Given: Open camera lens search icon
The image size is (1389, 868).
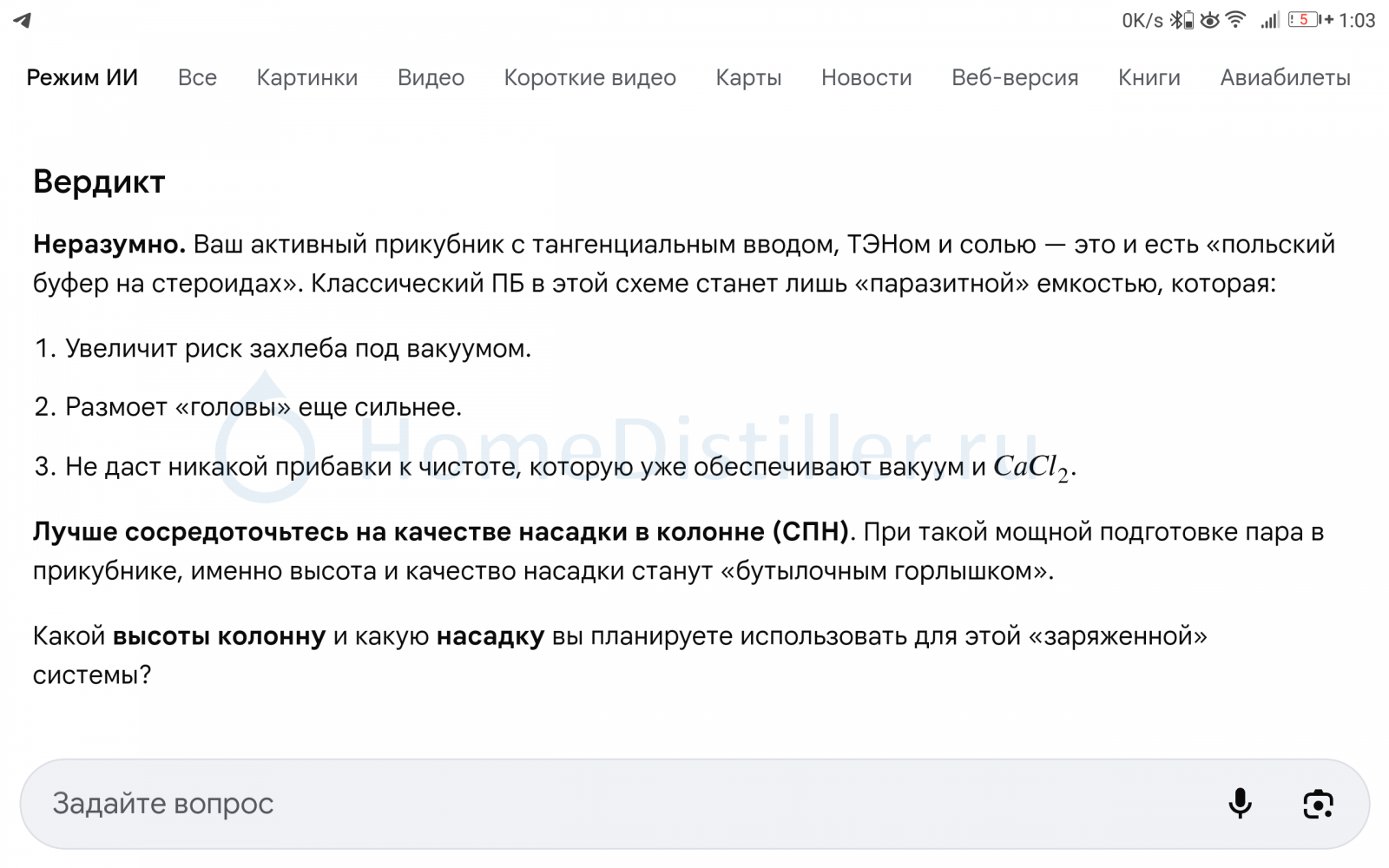Looking at the screenshot, I should tap(1318, 804).
